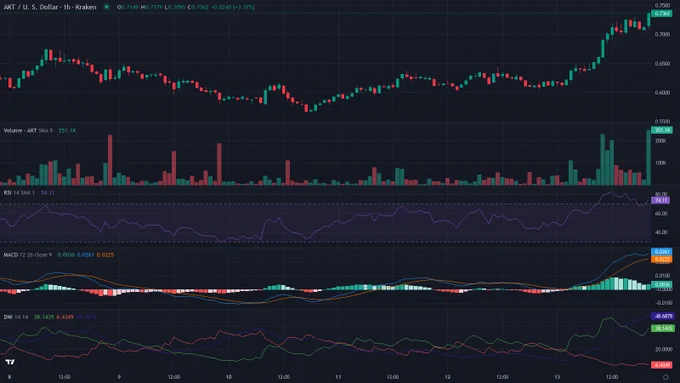Click the 200K volume axis label
This screenshot has height=383, width=680.
[x=660, y=141]
